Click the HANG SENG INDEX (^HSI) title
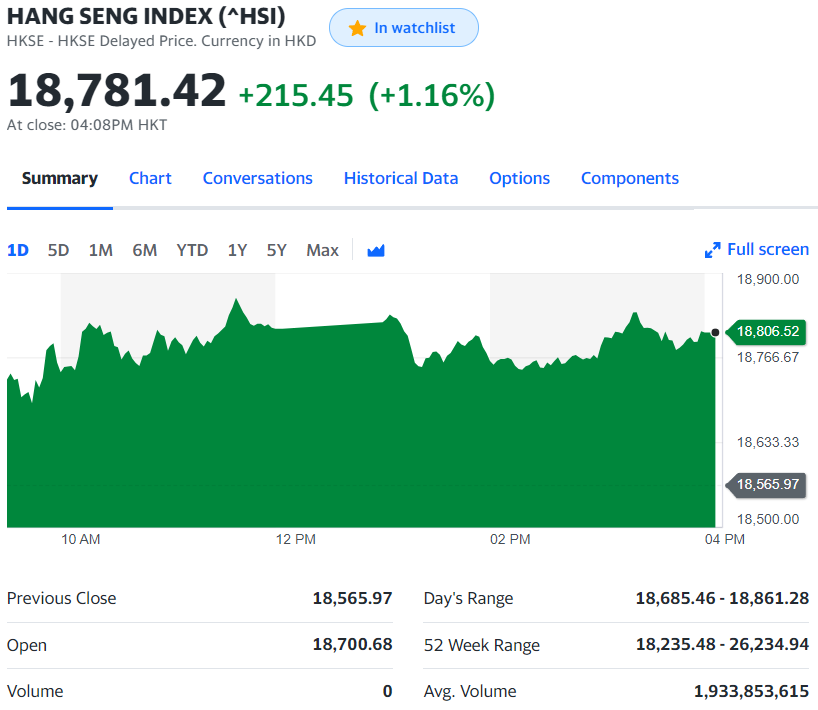Image resolution: width=818 pixels, height=710 pixels. pos(146,16)
